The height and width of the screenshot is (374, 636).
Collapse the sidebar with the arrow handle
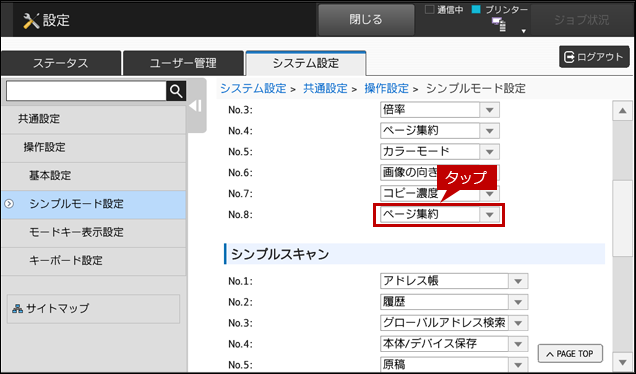pos(196,106)
